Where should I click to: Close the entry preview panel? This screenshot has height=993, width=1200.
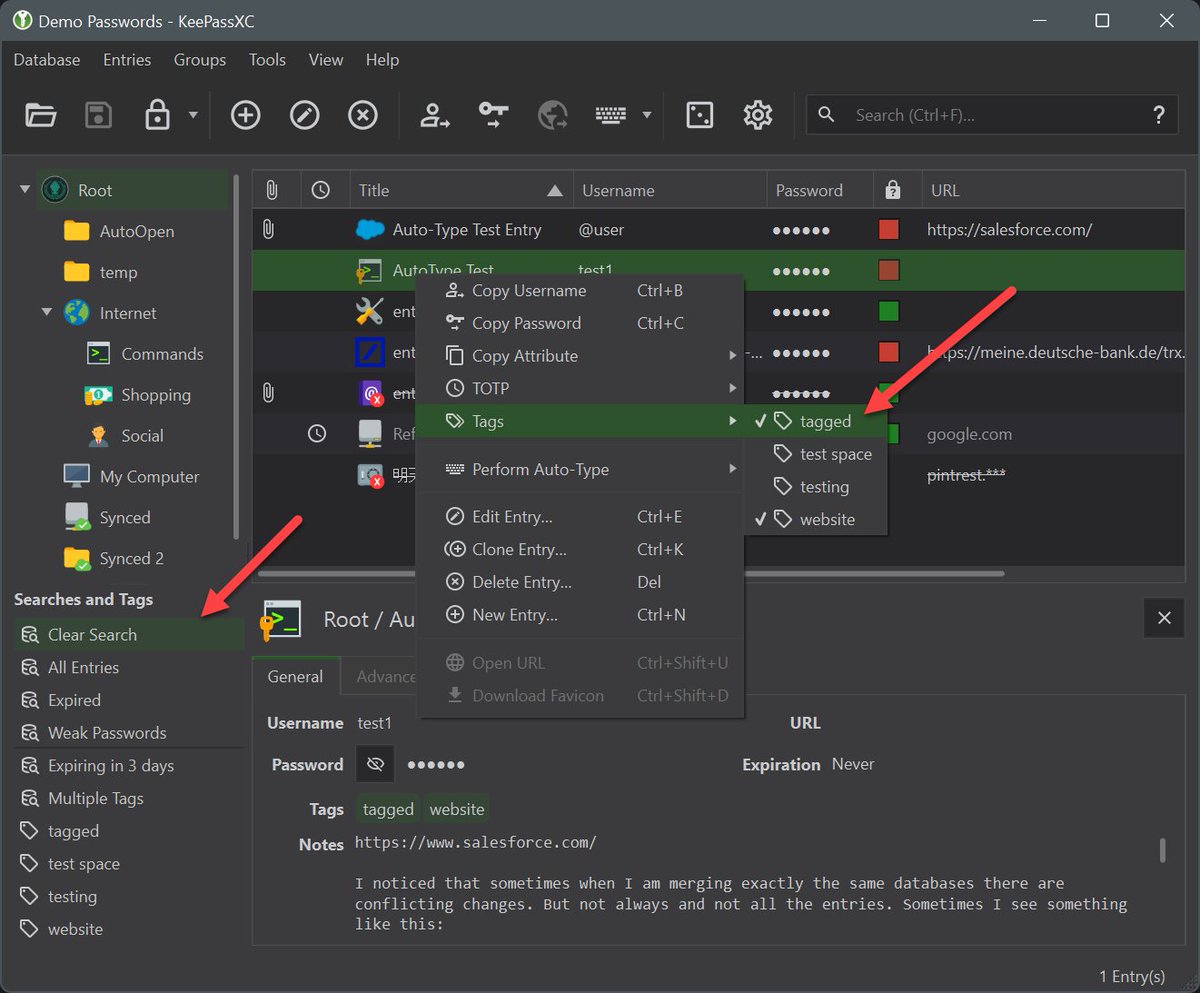pyautogui.click(x=1164, y=618)
